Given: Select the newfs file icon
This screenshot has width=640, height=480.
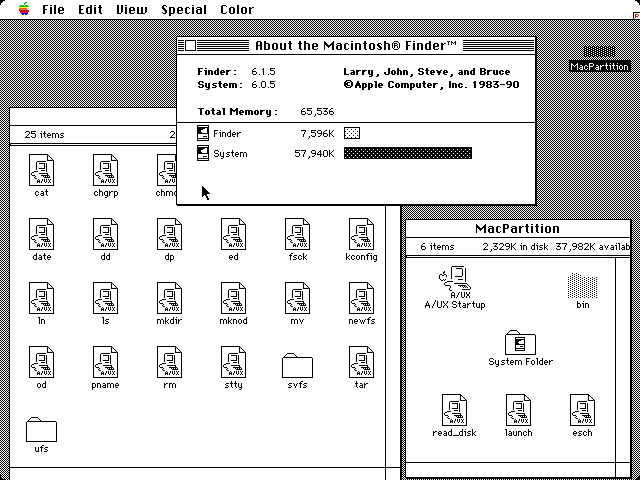Looking at the screenshot, I should pyautogui.click(x=362, y=298).
